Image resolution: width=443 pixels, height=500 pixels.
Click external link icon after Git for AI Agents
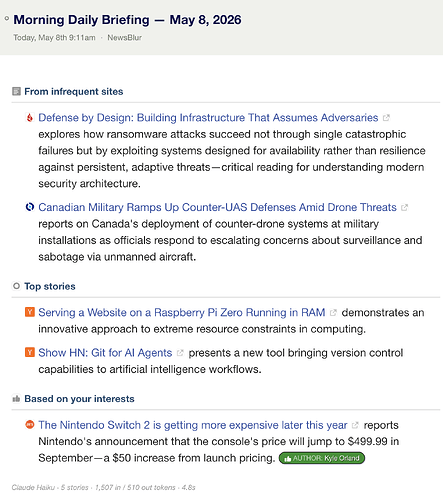coord(180,353)
